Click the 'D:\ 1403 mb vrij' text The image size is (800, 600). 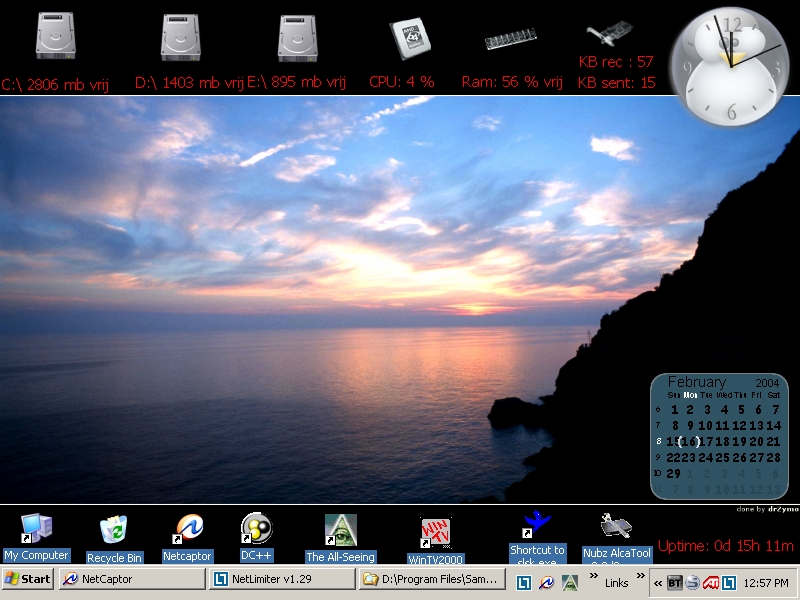click(x=189, y=83)
